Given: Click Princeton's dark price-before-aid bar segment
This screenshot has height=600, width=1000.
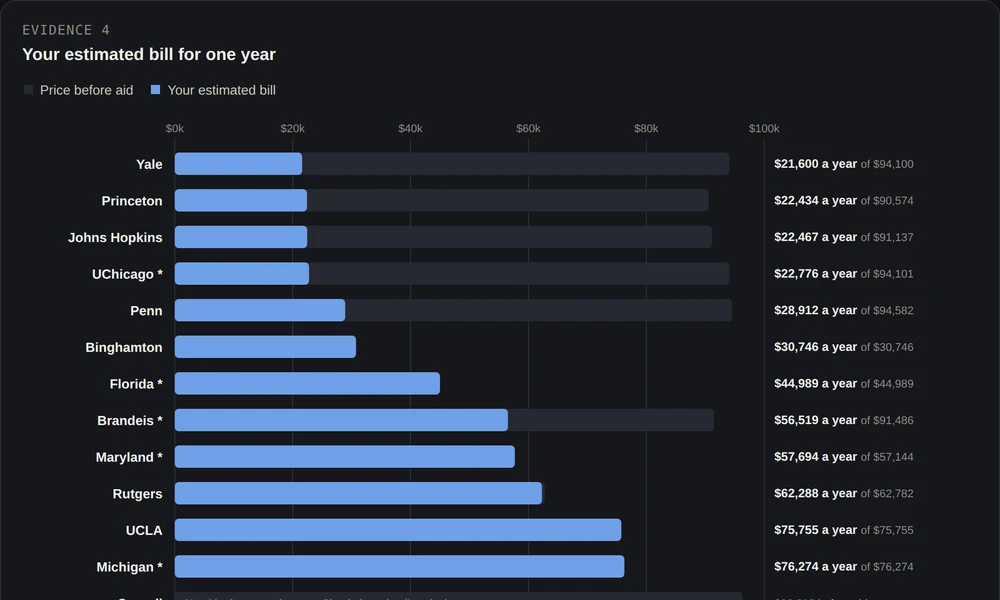Looking at the screenshot, I should click(508, 200).
